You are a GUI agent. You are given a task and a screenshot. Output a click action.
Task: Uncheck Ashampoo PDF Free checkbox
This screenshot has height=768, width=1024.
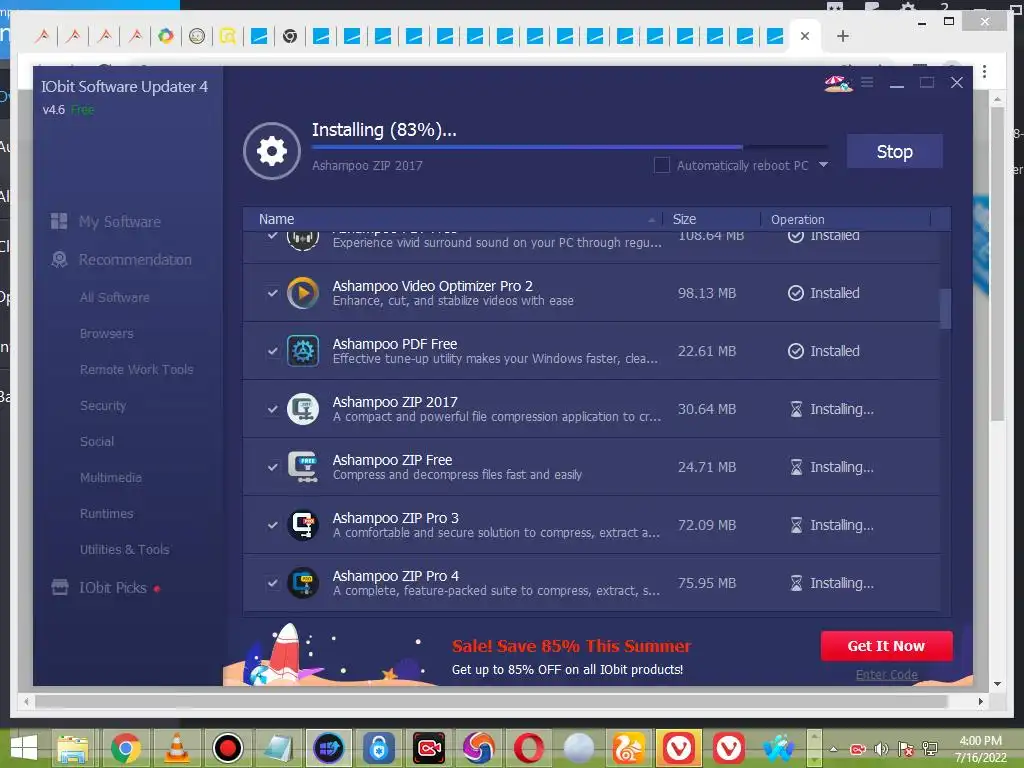point(273,351)
